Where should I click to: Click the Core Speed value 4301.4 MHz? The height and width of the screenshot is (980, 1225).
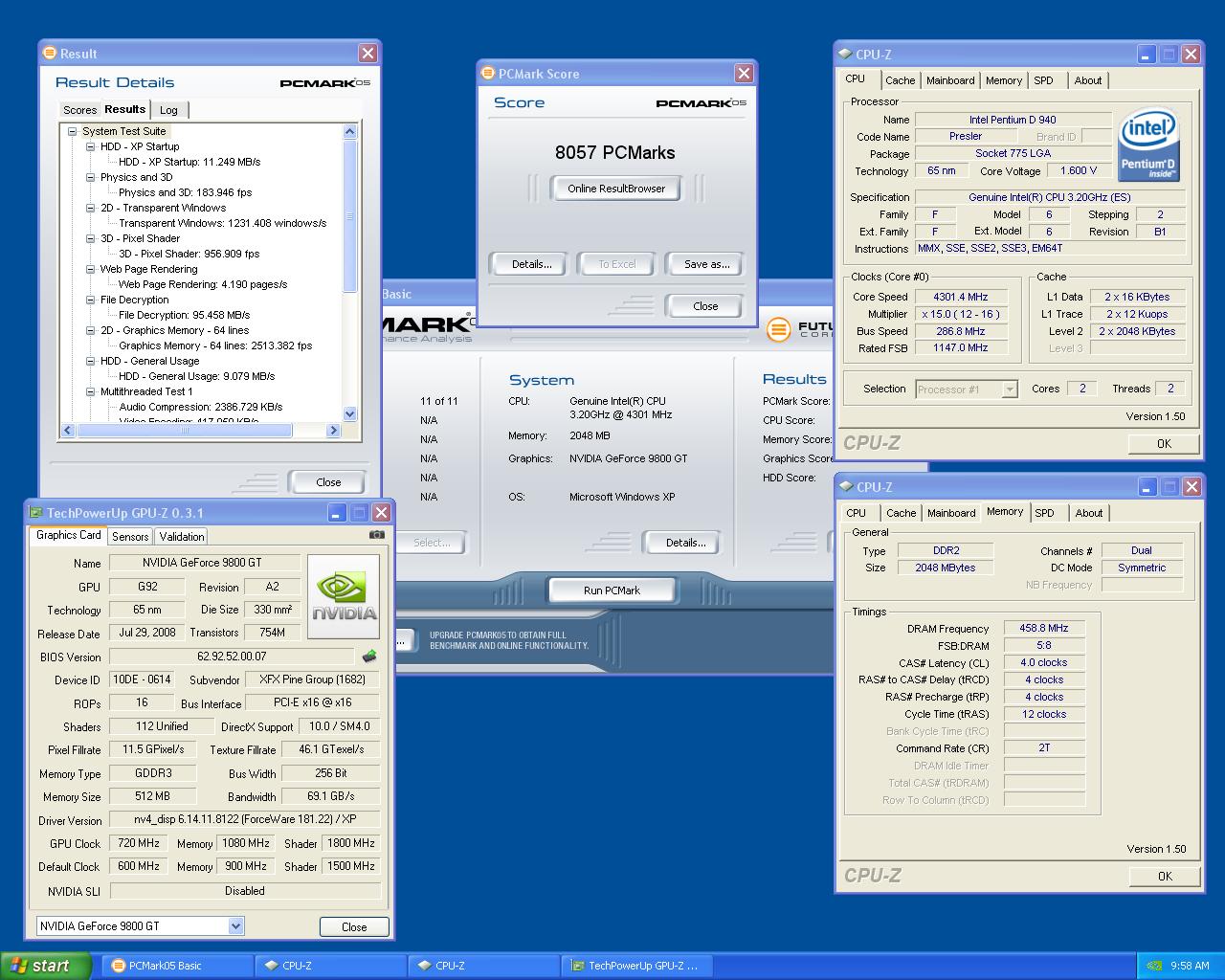962,297
